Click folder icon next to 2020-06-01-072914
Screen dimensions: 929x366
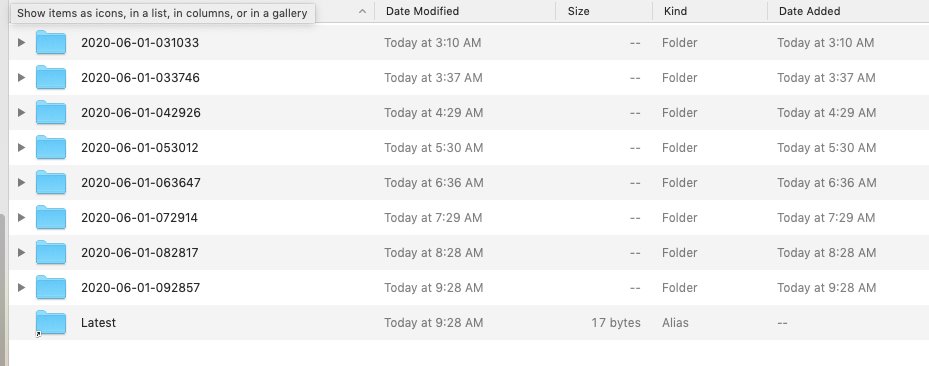[50, 217]
